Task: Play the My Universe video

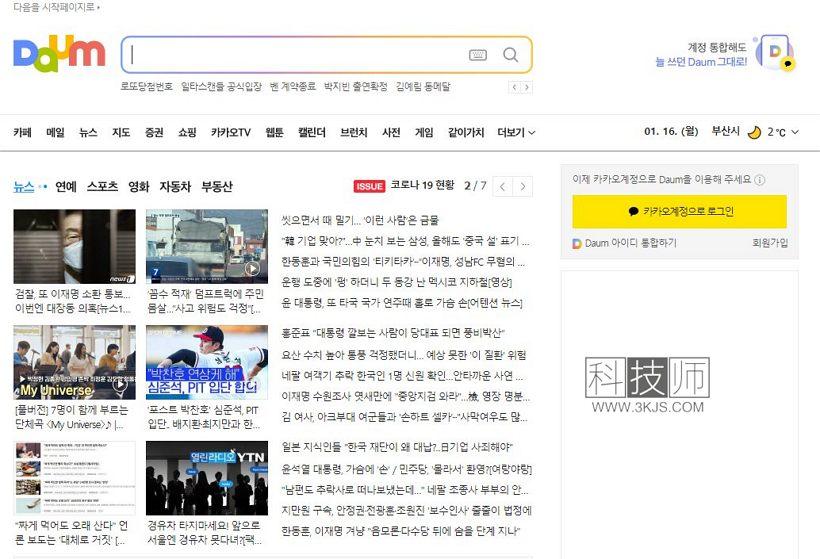Action: pyautogui.click(x=120, y=384)
